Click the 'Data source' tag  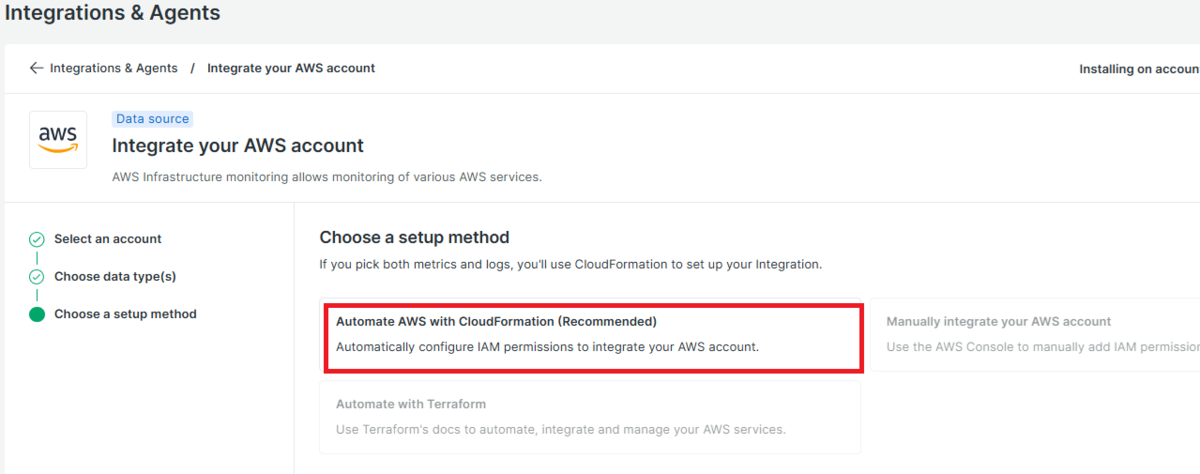(152, 118)
